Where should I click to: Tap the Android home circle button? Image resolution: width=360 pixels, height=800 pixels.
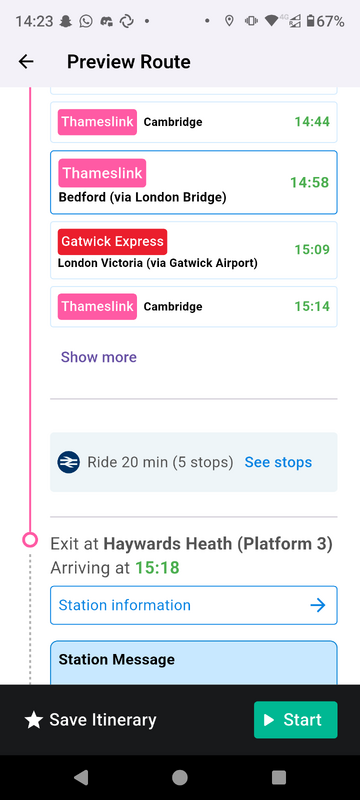[179, 777]
